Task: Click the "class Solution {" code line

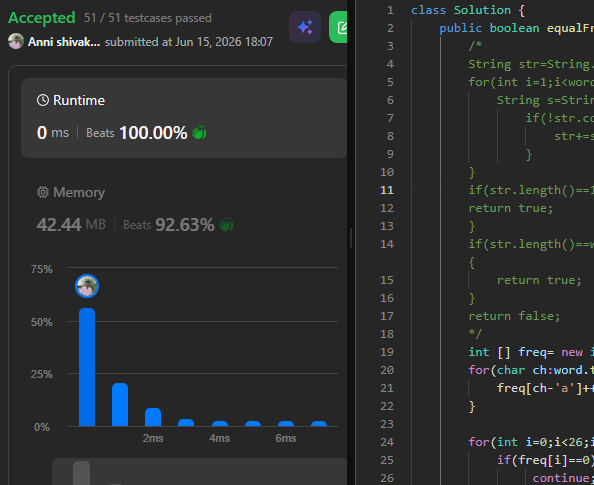Action: [x=468, y=10]
